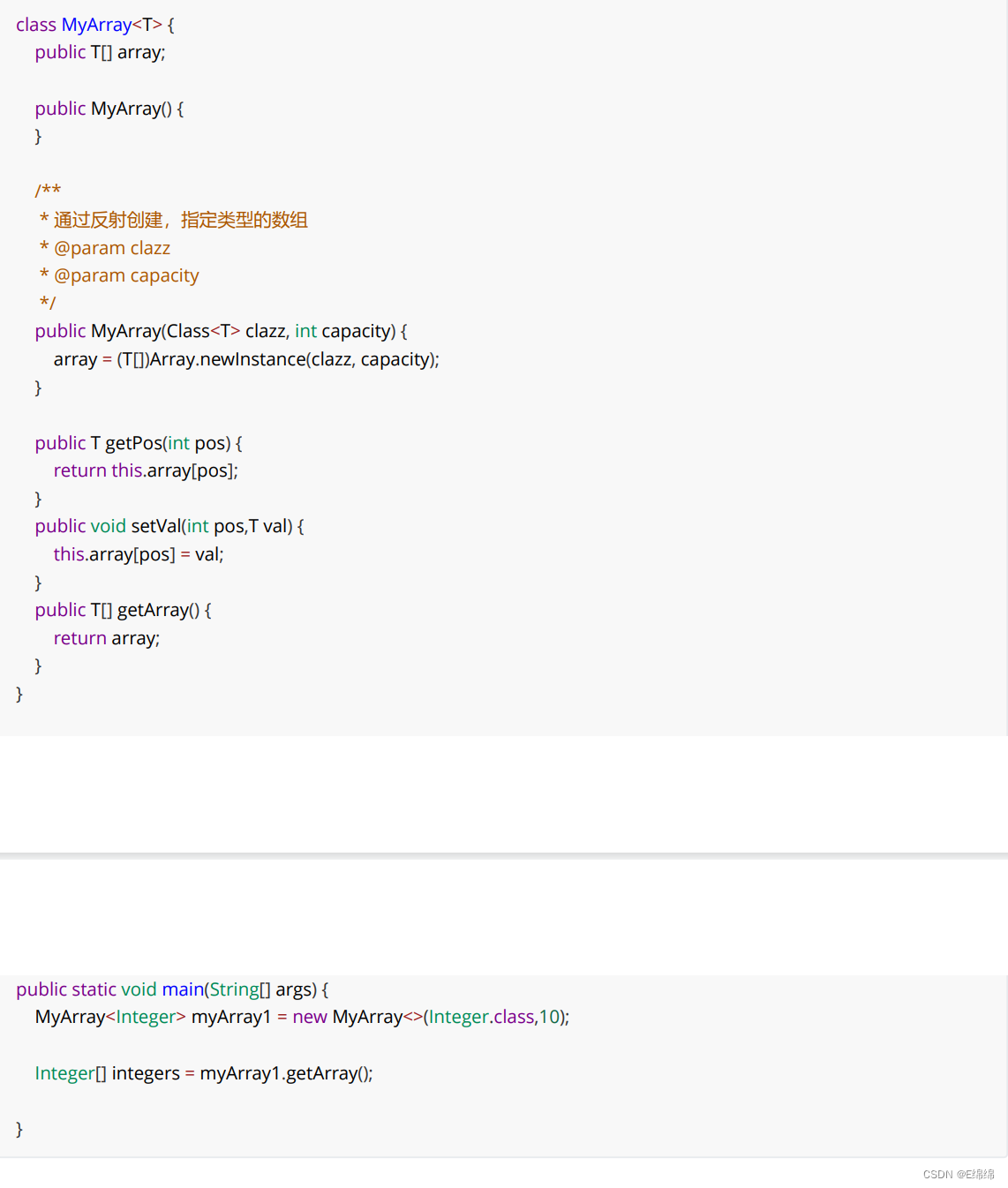Screen dimensions: 1008x1188
Task: Click the Chinese comment line in Javadoc
Action: [180, 220]
